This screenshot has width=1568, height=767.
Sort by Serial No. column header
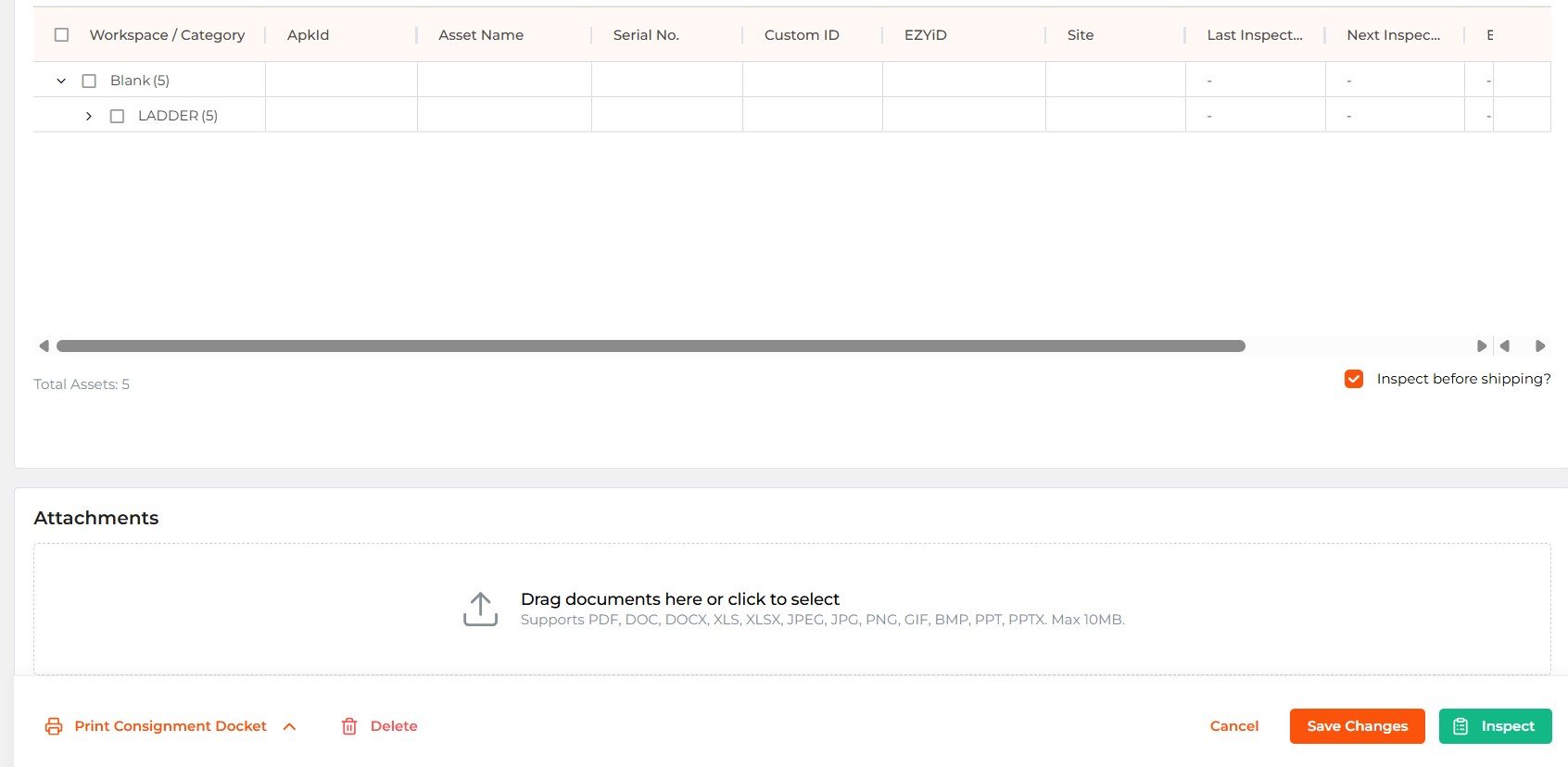(646, 35)
